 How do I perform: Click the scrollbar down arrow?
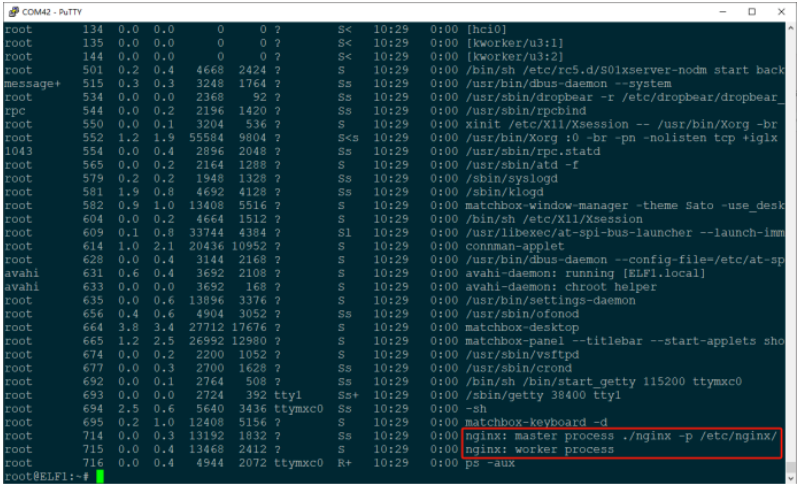791,478
